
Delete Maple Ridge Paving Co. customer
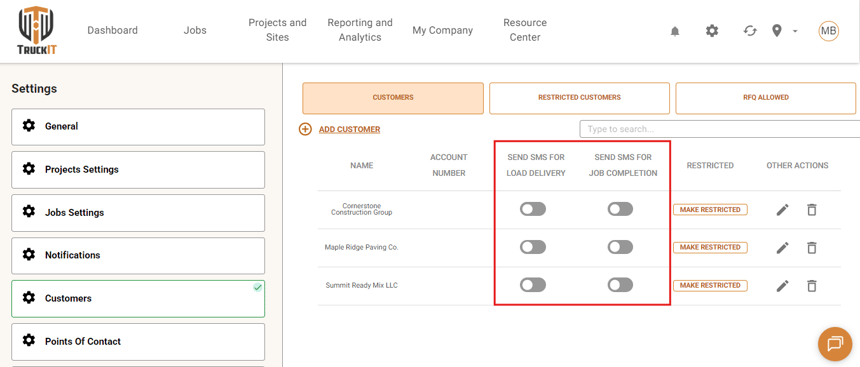[812, 248]
